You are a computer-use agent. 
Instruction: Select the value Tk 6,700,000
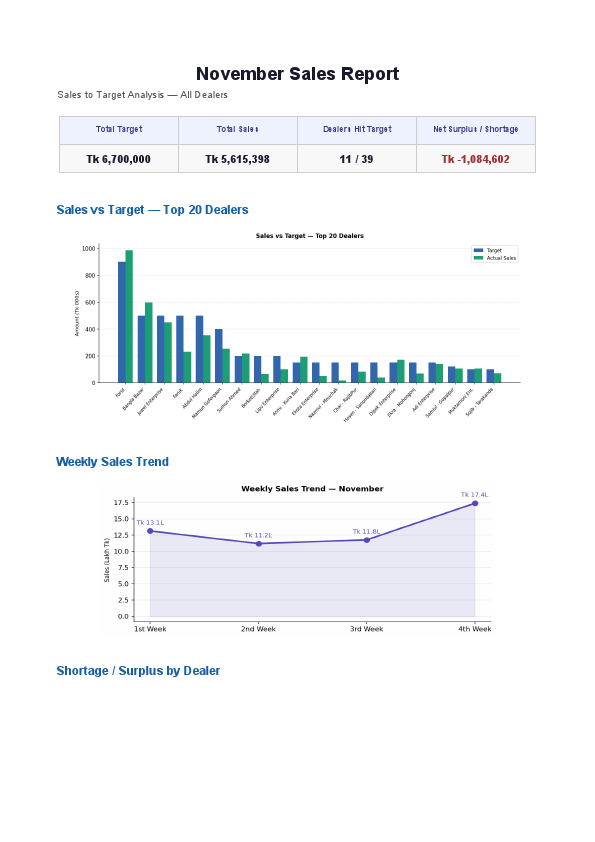point(119,159)
